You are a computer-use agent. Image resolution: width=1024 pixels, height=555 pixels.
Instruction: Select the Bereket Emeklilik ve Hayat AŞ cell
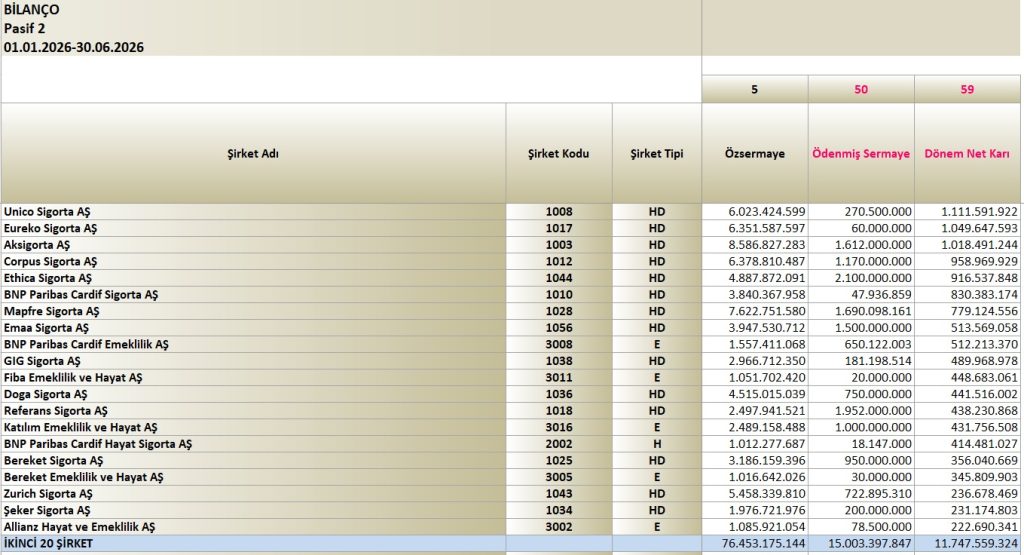point(253,477)
